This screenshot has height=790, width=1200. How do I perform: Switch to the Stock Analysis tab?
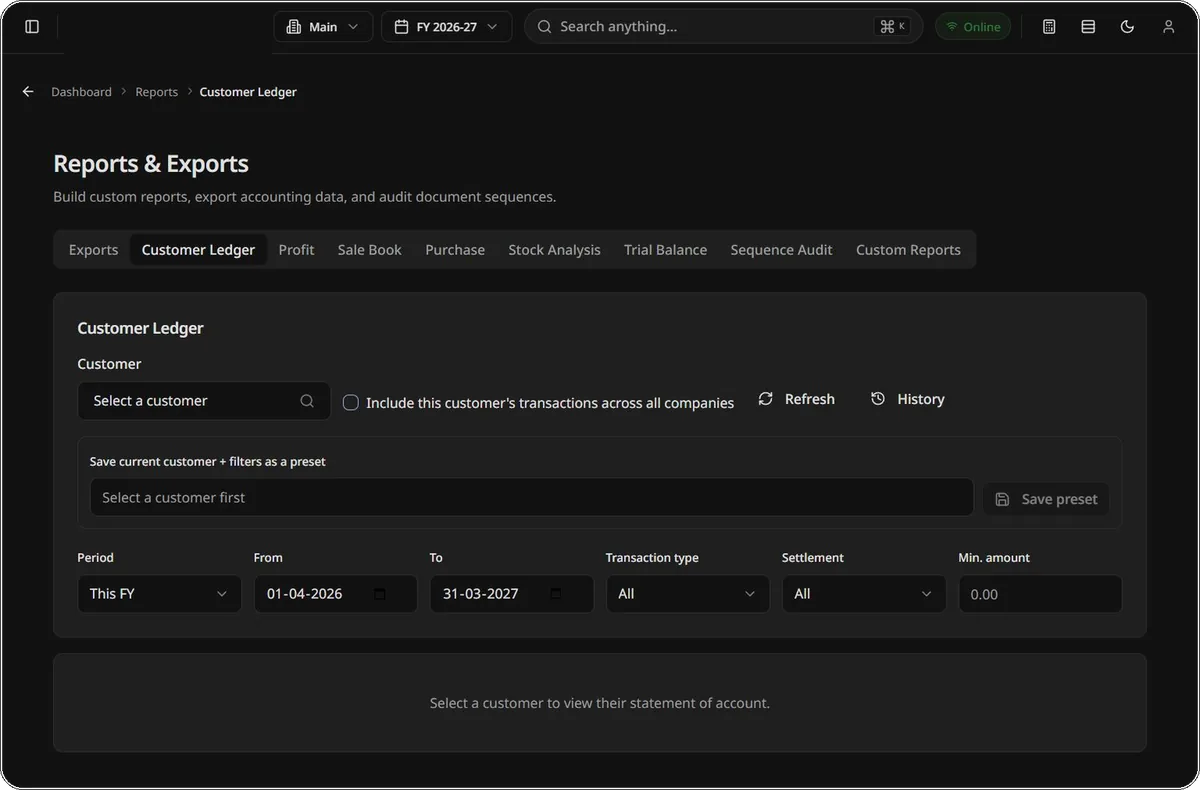point(554,250)
